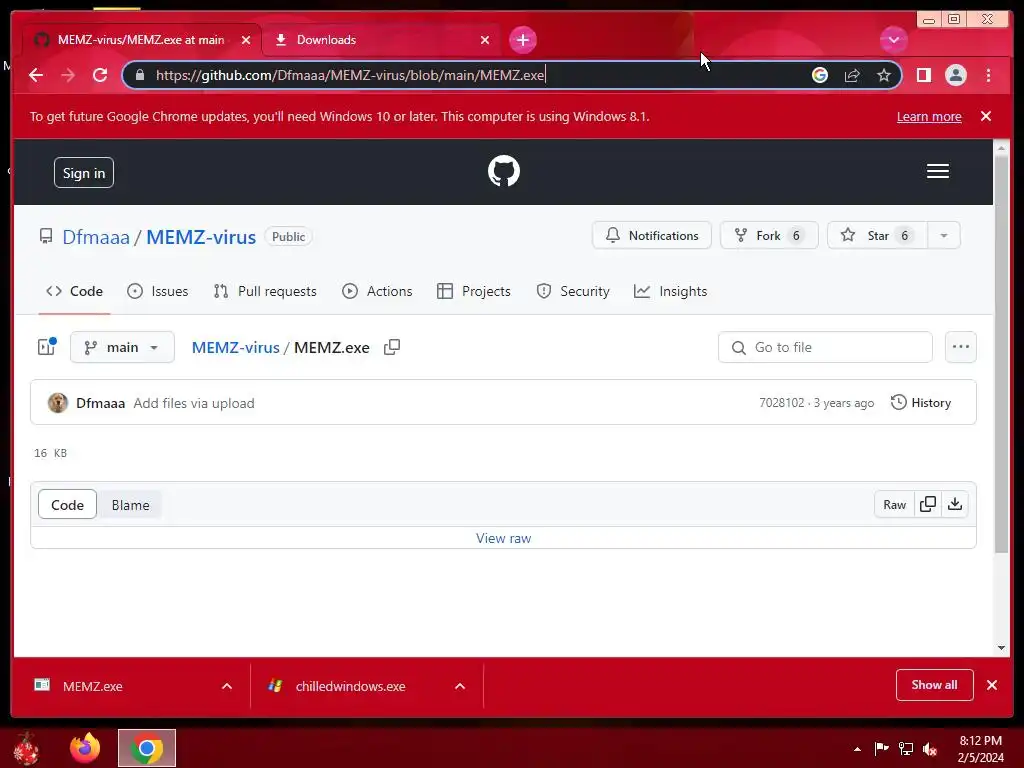Show hidden system tray icons arrow

tap(857, 749)
